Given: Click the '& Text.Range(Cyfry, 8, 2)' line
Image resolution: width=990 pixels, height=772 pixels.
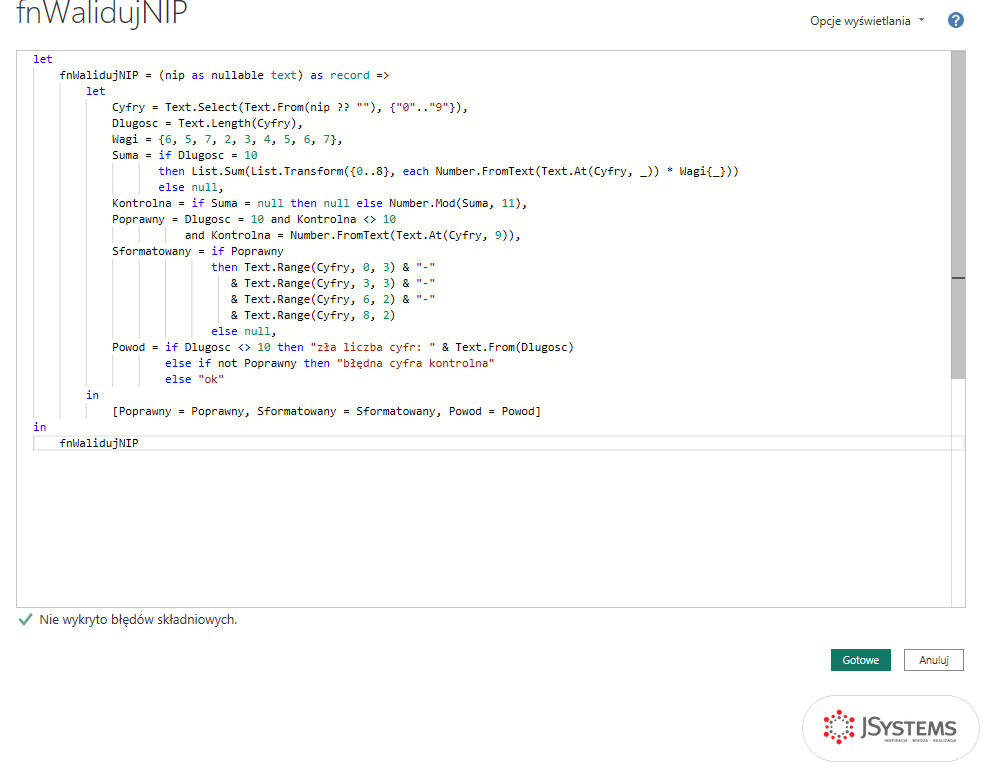Looking at the screenshot, I should coord(313,315).
